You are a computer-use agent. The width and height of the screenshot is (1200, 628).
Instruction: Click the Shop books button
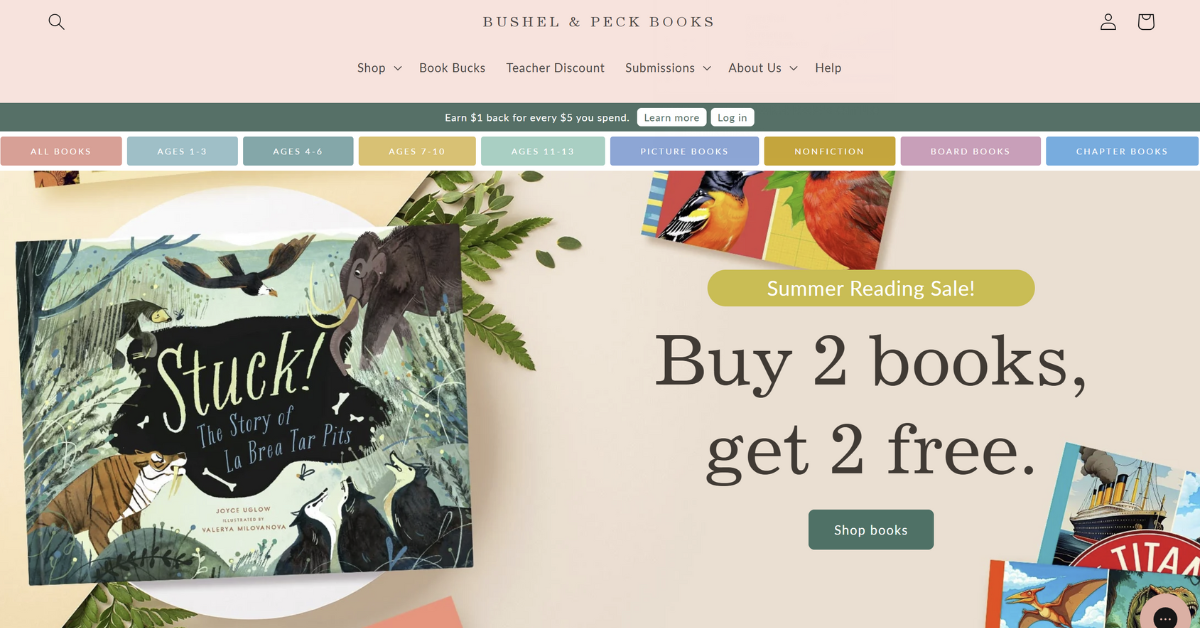click(x=871, y=530)
